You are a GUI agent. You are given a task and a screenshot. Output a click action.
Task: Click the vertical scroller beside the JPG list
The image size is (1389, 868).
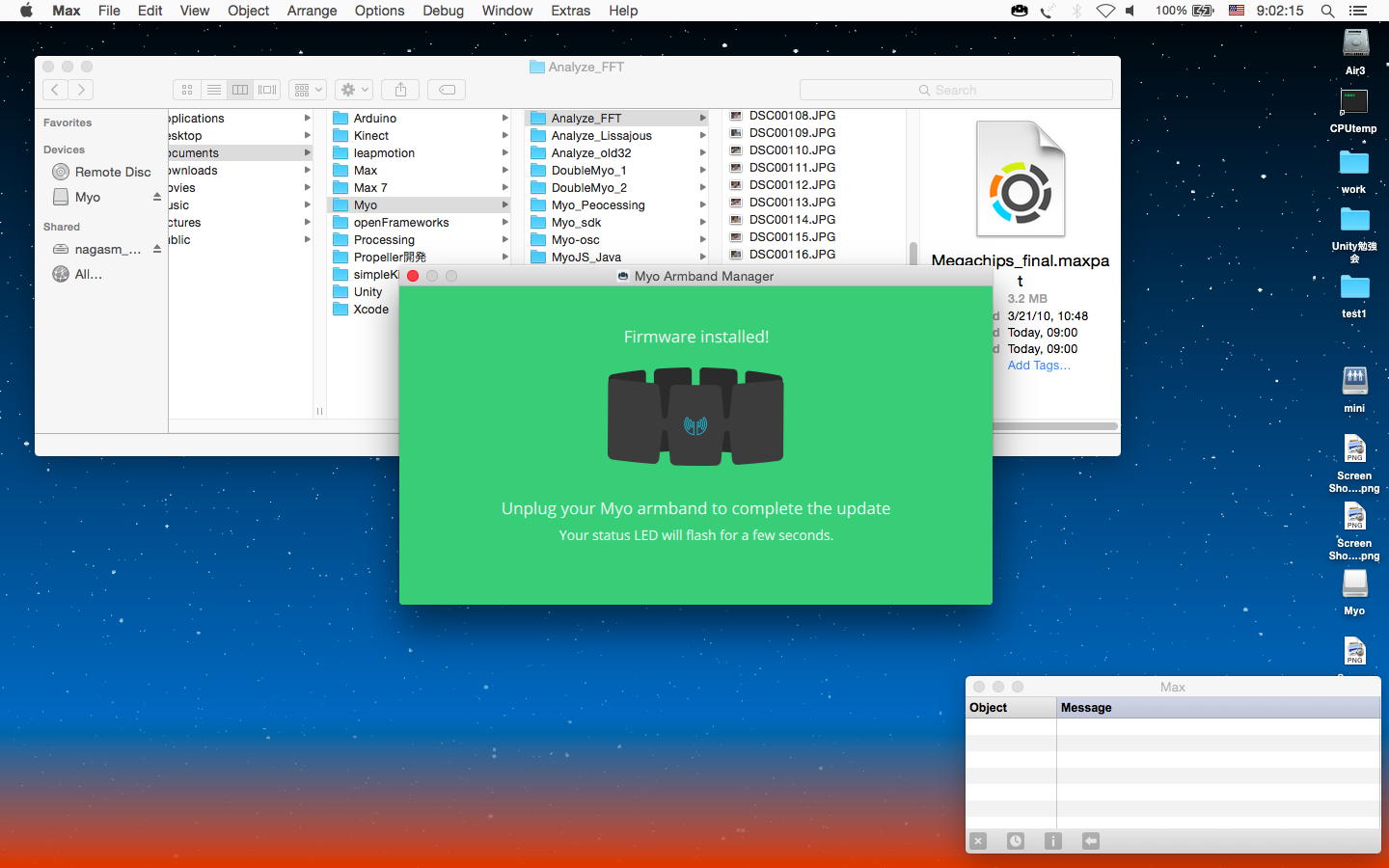pyautogui.click(x=912, y=253)
